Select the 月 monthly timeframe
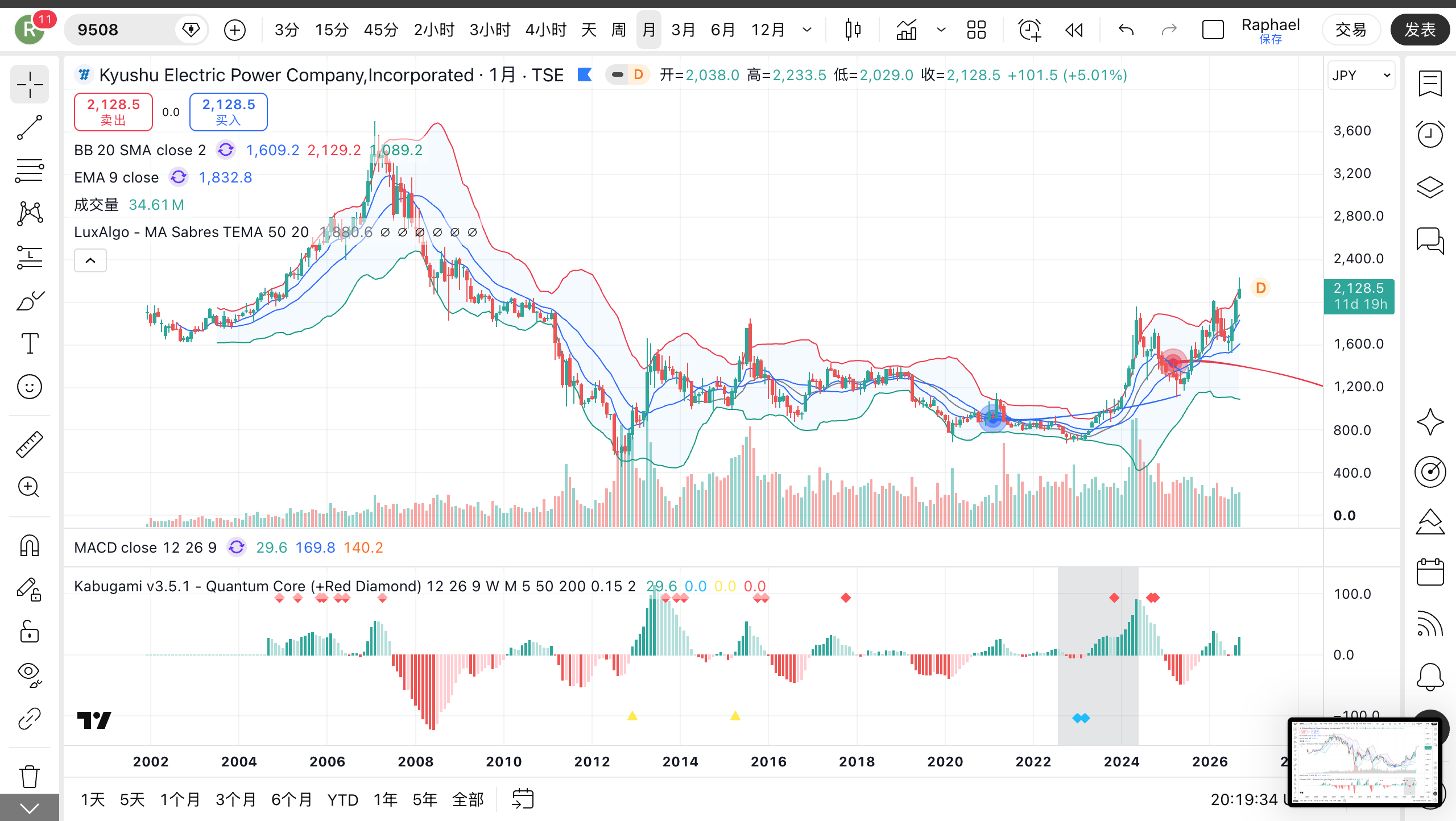This screenshot has height=821, width=1456. coord(649,30)
